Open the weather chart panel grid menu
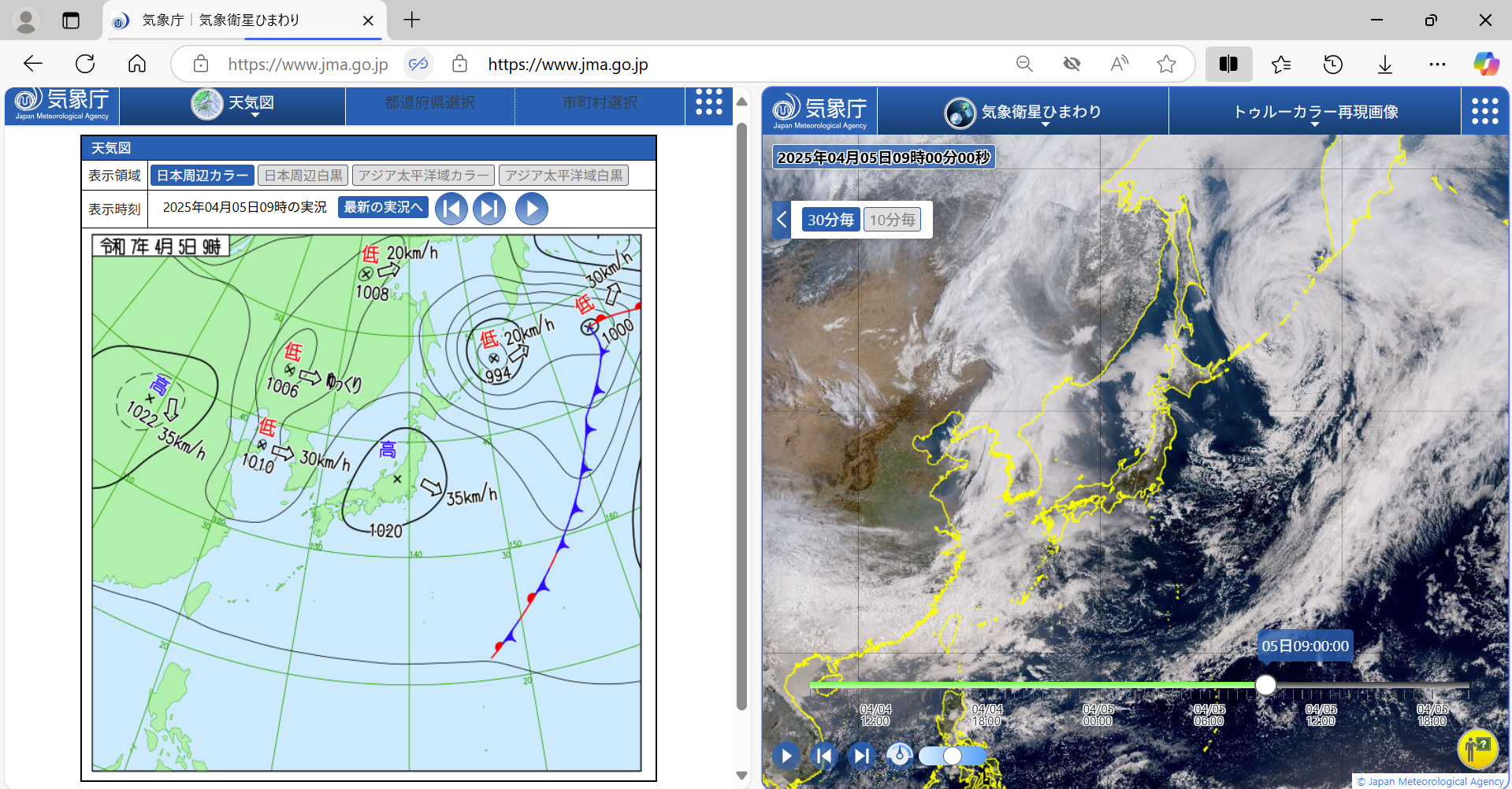Screen dimensions: 1512x789 click(x=708, y=102)
